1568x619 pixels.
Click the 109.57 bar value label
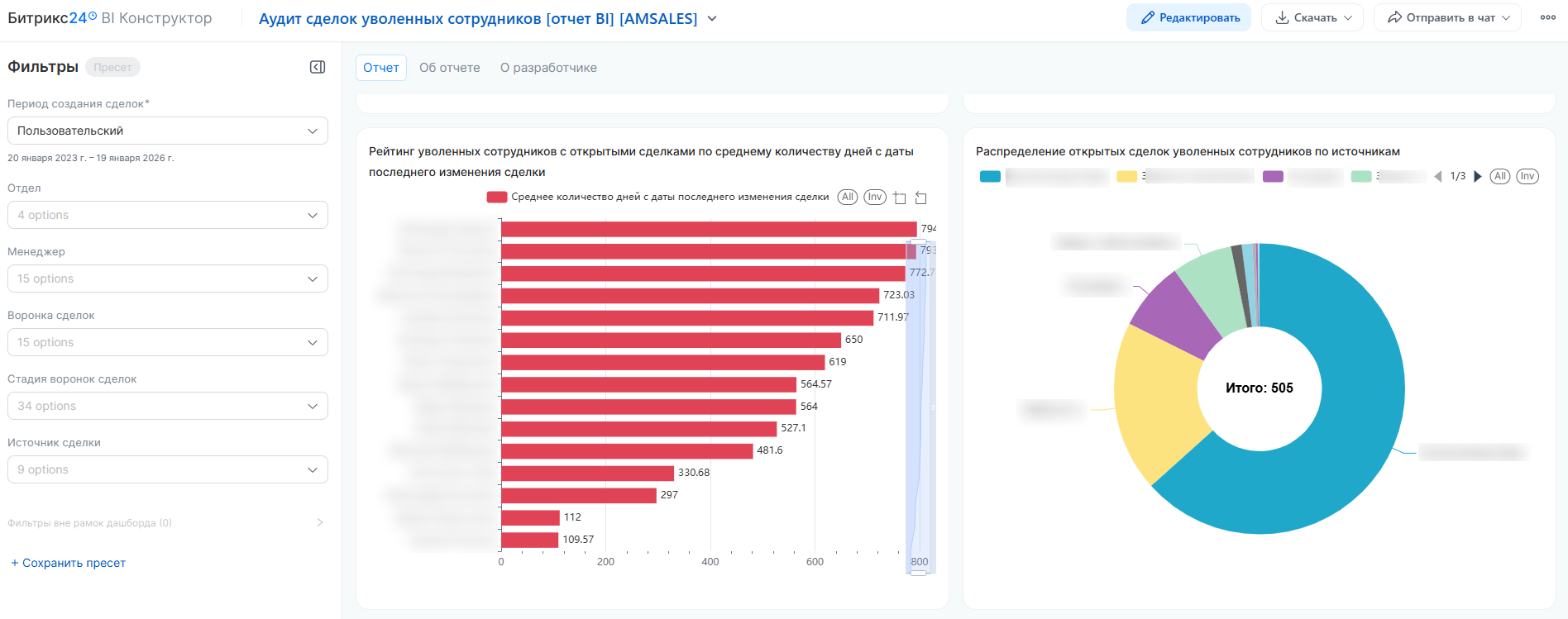(578, 540)
